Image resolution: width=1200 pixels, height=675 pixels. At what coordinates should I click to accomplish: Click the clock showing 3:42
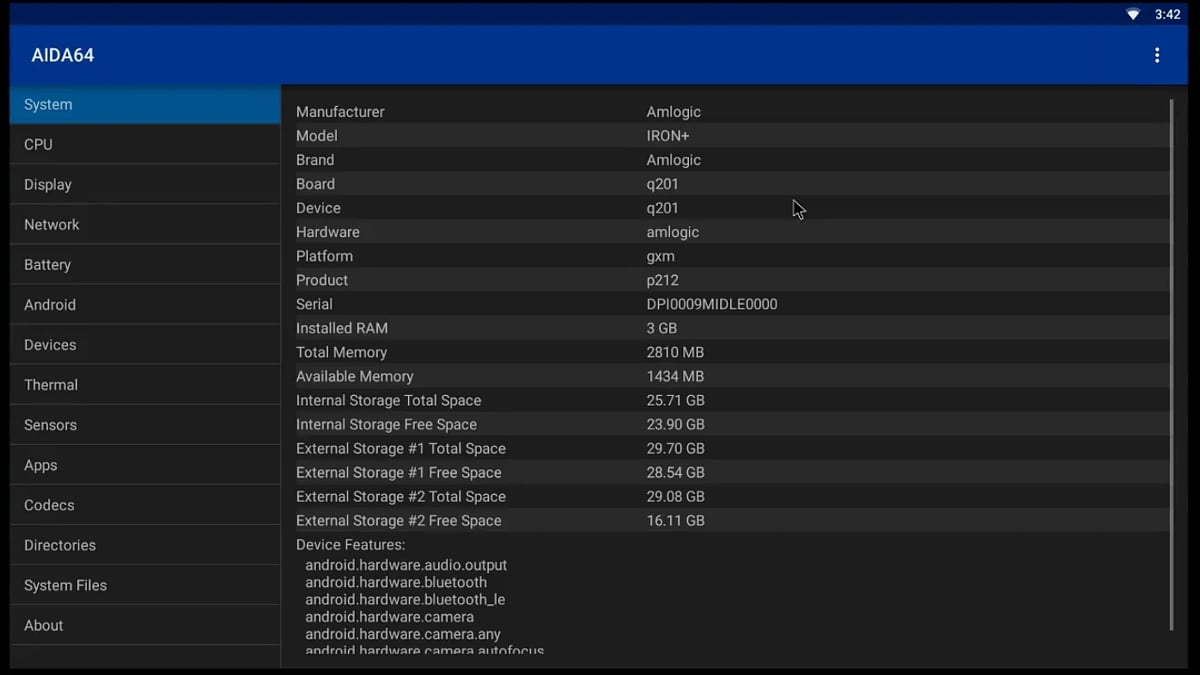(x=1167, y=14)
